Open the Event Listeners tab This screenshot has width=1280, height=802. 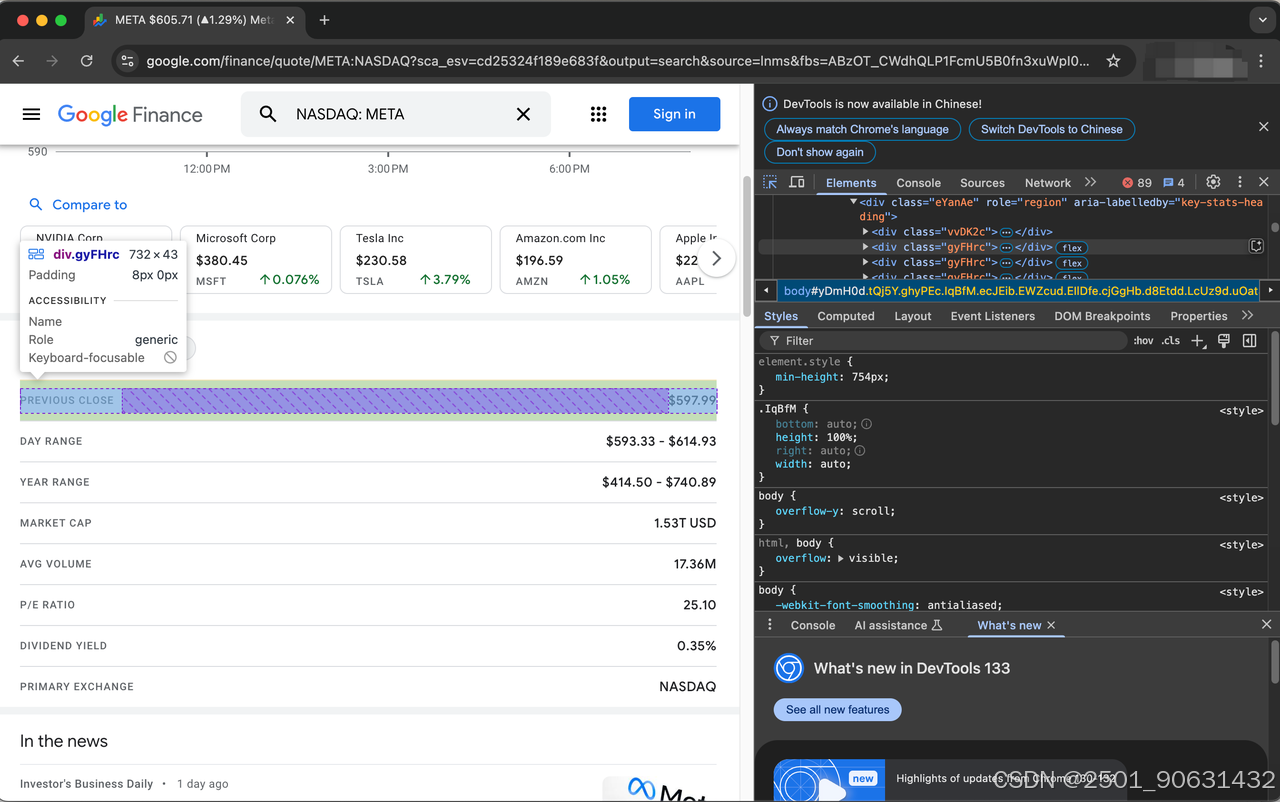point(992,316)
